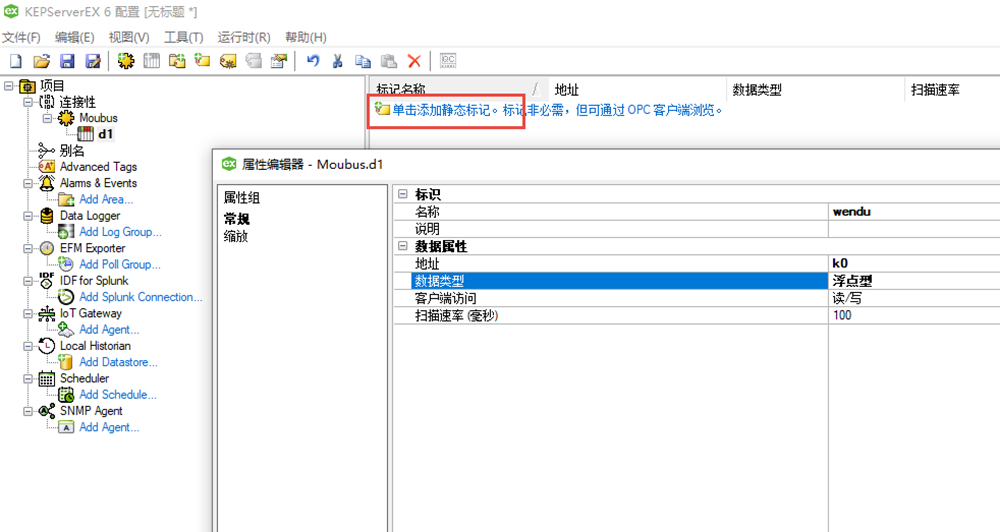Viewport: 1000px width, 532px height.
Task: Select the 别名 tree item
Action: (72, 151)
